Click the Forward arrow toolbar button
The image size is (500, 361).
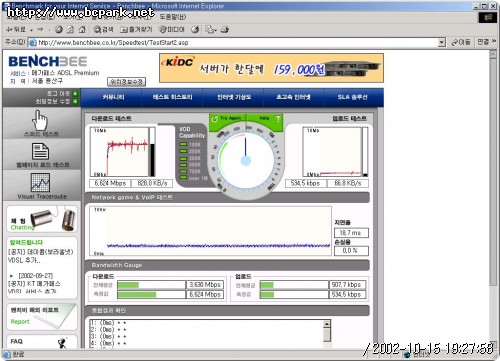tap(40, 30)
